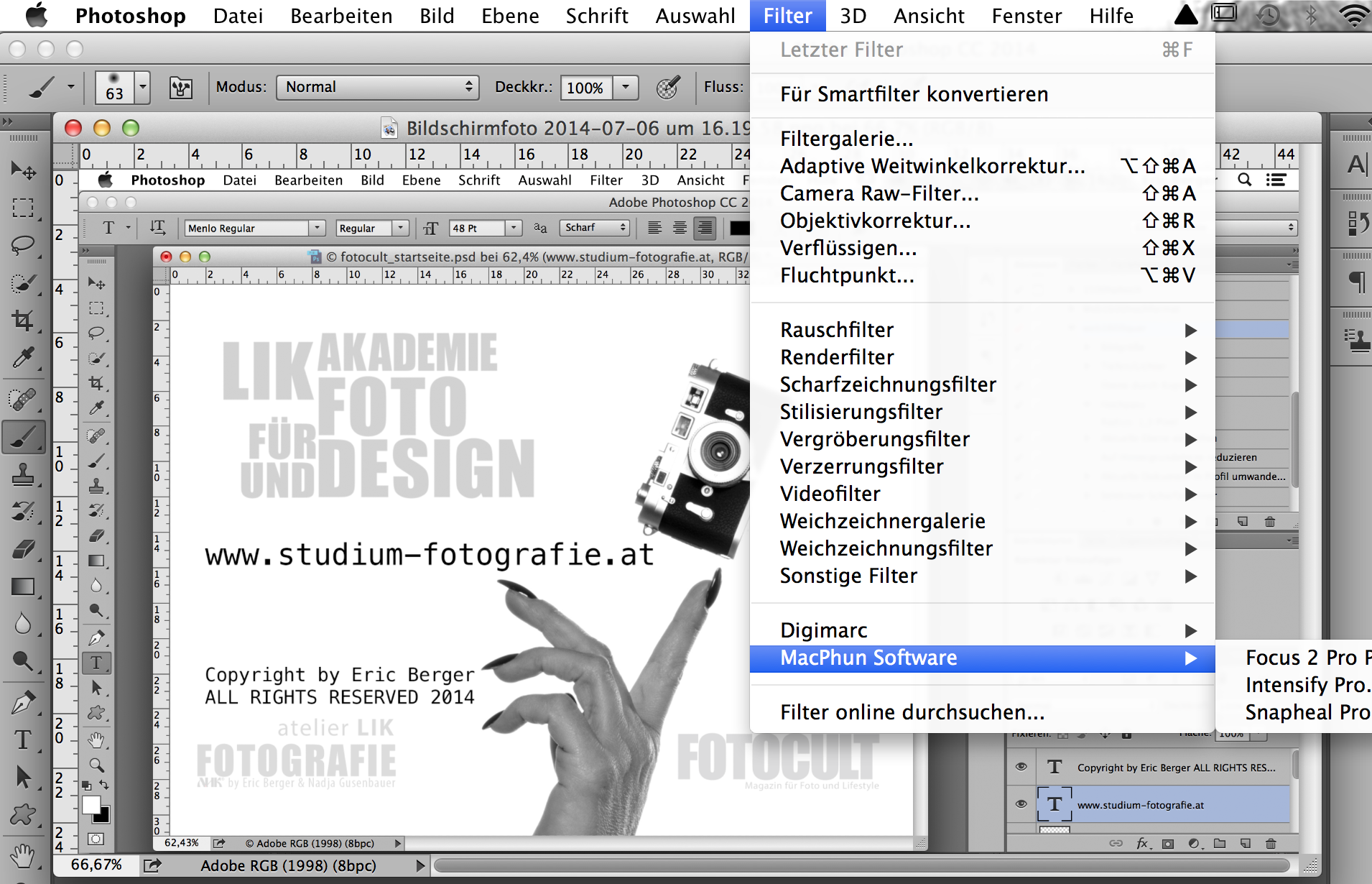
Task: Open the Character panel icon on right dock
Action: pyautogui.click(x=1355, y=165)
